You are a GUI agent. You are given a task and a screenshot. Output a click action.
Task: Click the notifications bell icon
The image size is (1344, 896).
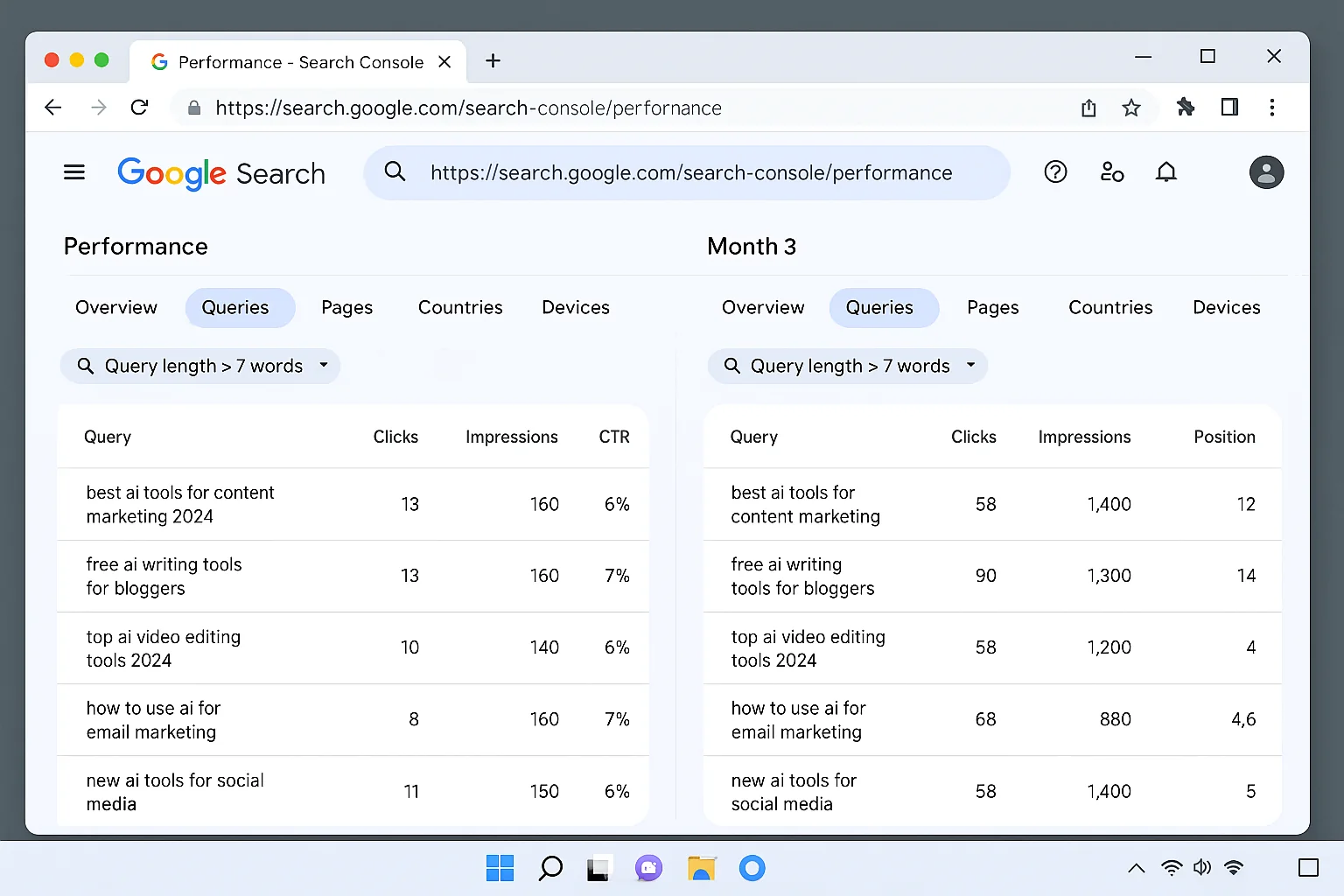(1166, 172)
